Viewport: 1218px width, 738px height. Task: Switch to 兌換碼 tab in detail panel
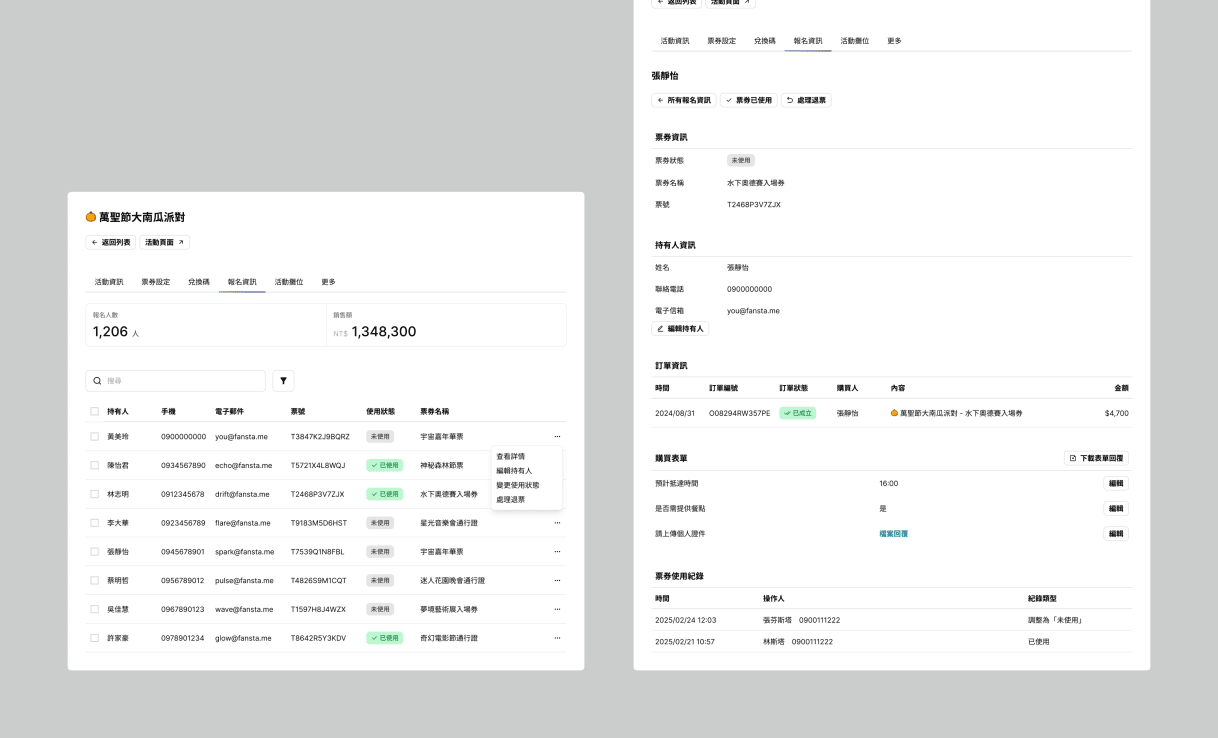(765, 41)
